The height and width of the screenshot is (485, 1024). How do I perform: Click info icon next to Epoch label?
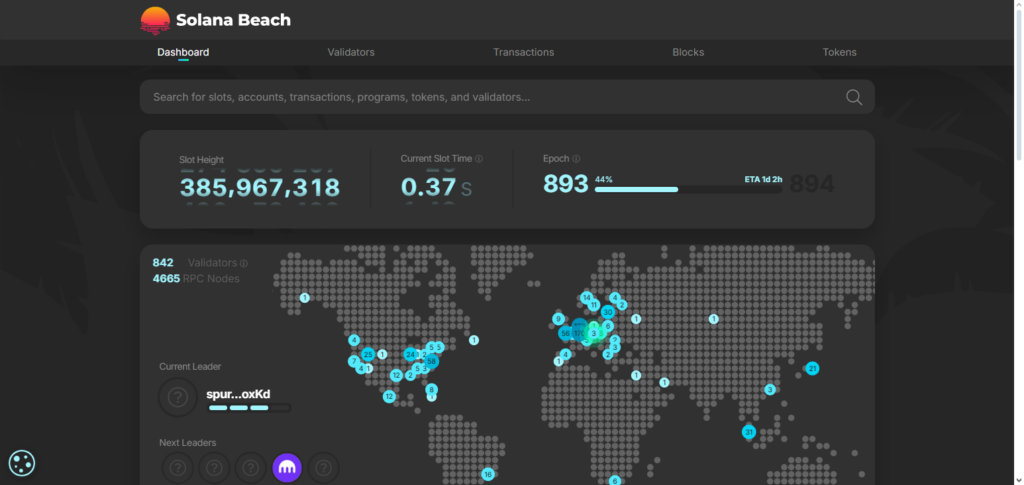pyautogui.click(x=576, y=159)
